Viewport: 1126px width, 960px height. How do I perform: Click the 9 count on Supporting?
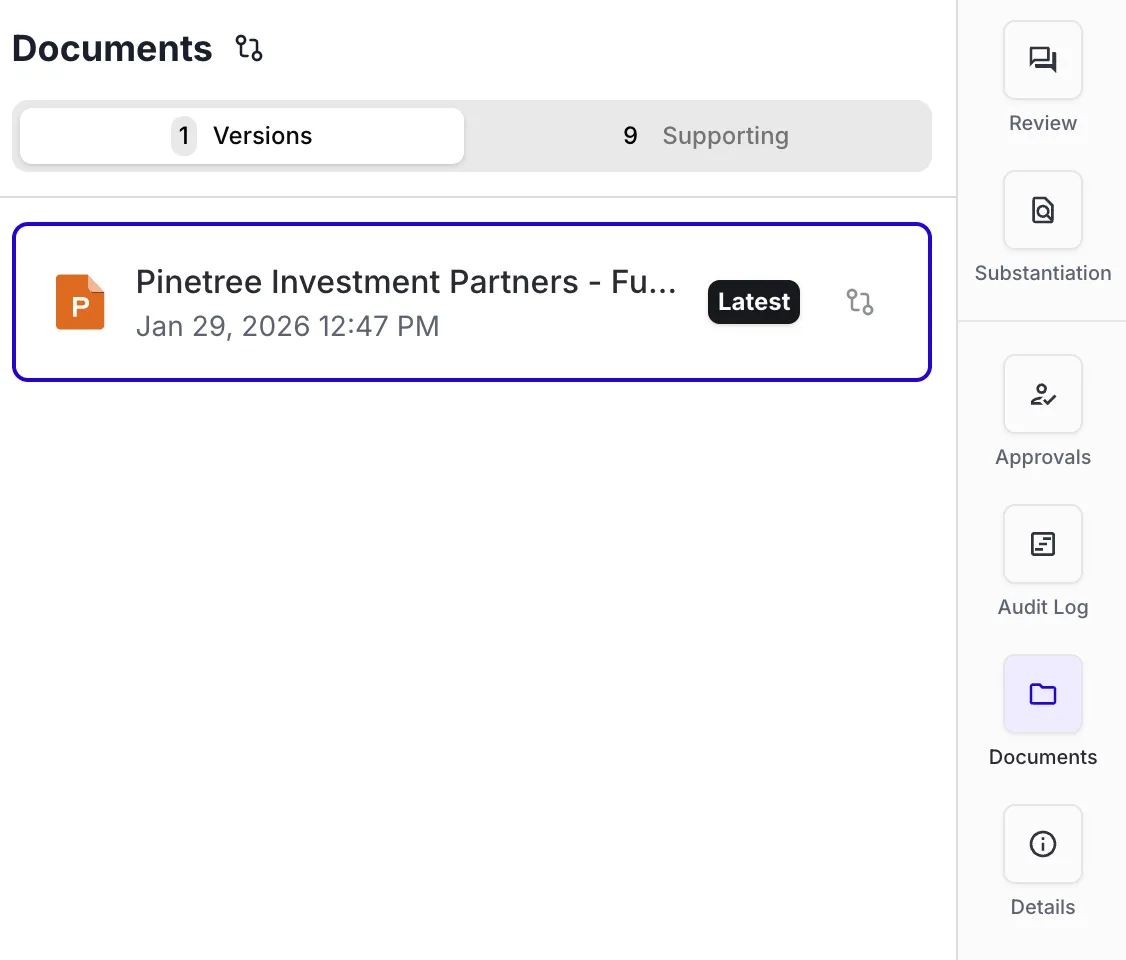631,136
